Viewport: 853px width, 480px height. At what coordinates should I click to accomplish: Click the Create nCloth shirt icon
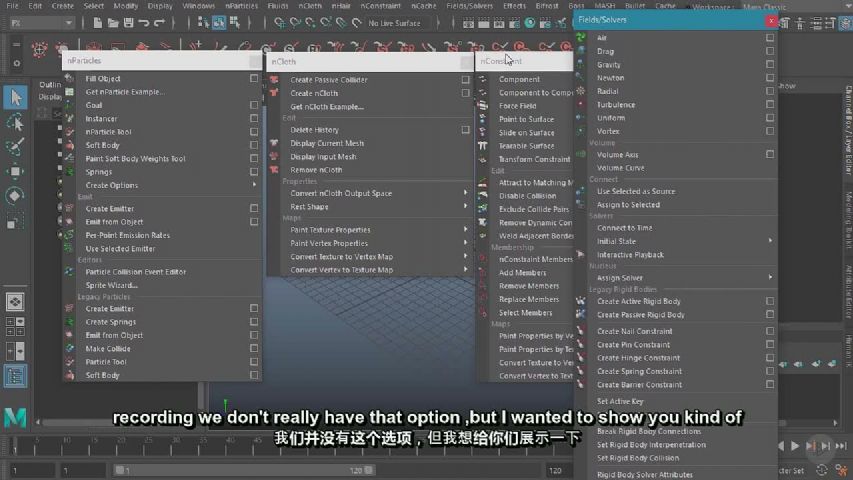click(x=274, y=93)
